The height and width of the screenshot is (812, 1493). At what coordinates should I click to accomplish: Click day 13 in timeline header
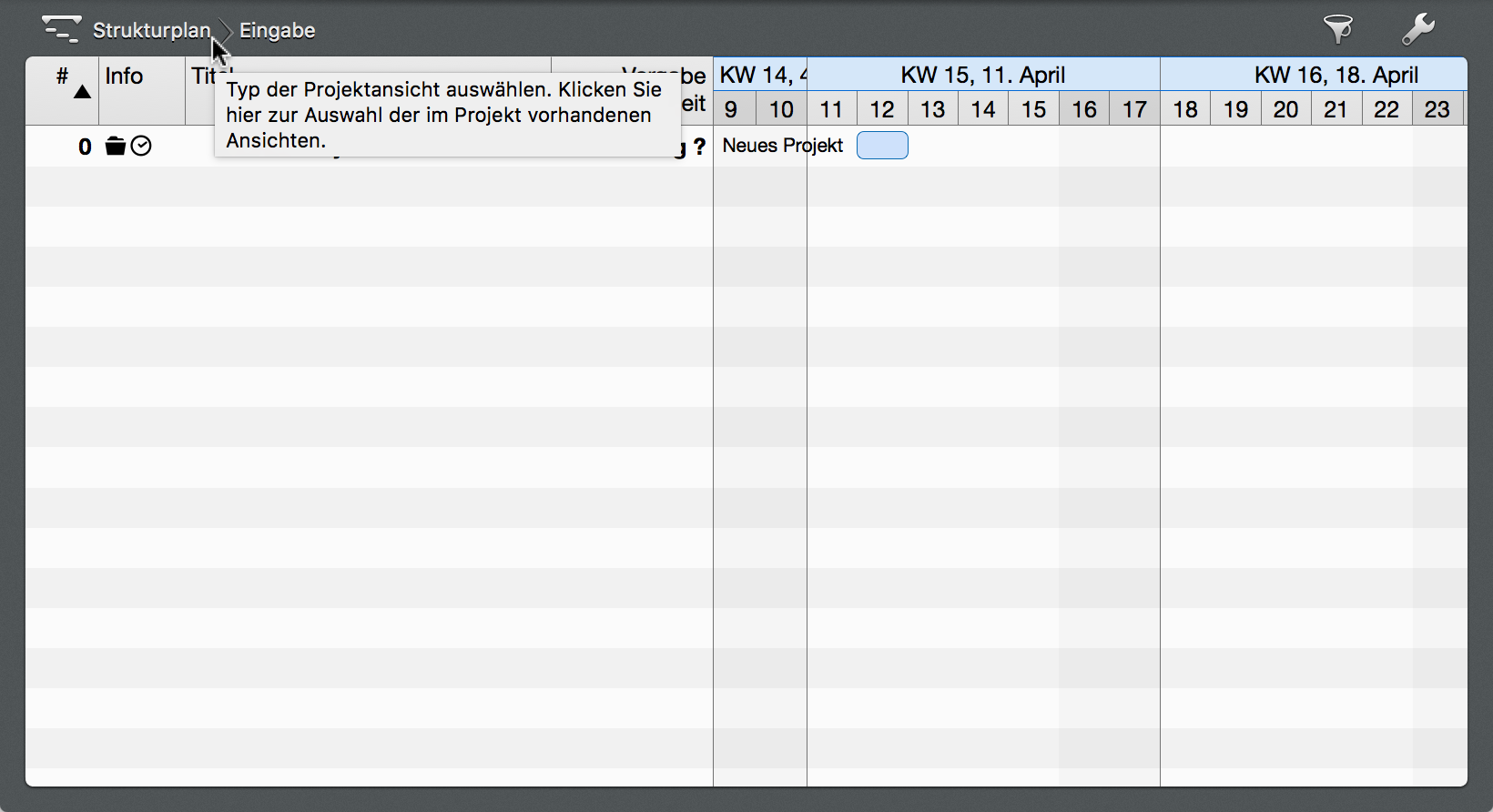932,109
